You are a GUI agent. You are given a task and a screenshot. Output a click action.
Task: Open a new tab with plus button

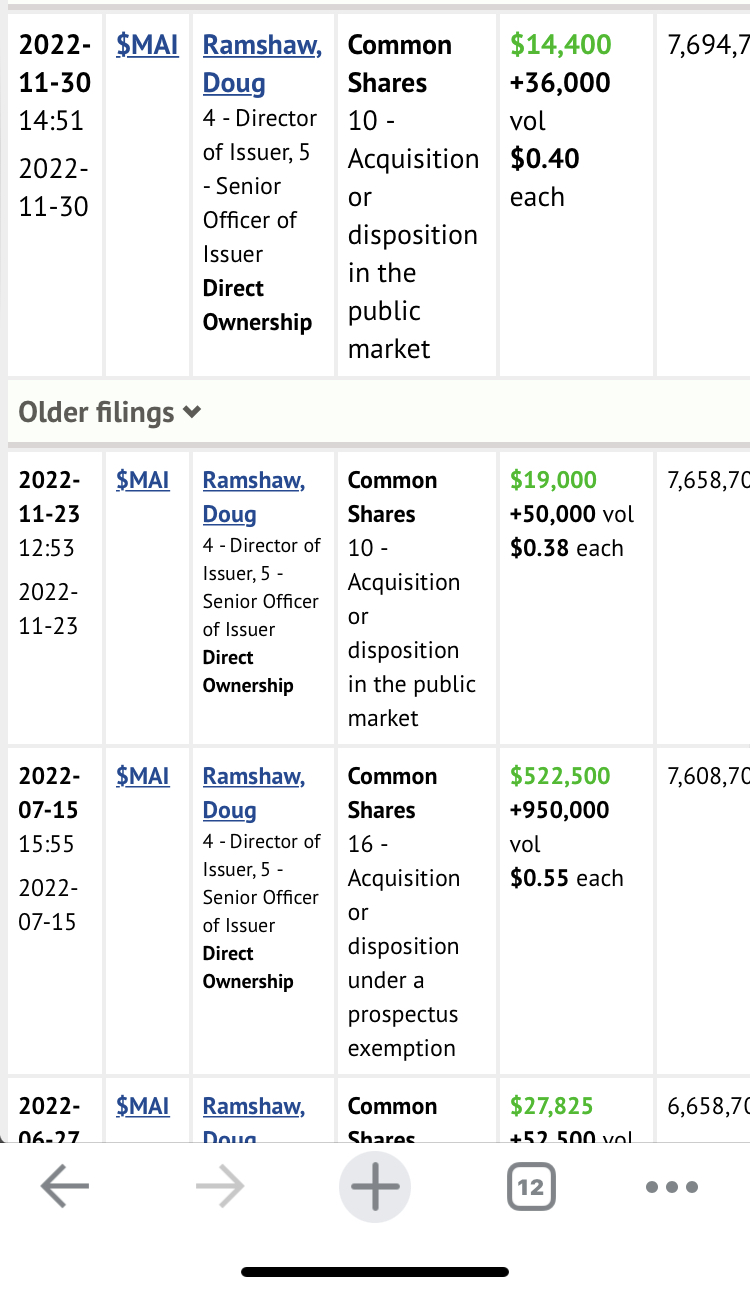point(376,1187)
